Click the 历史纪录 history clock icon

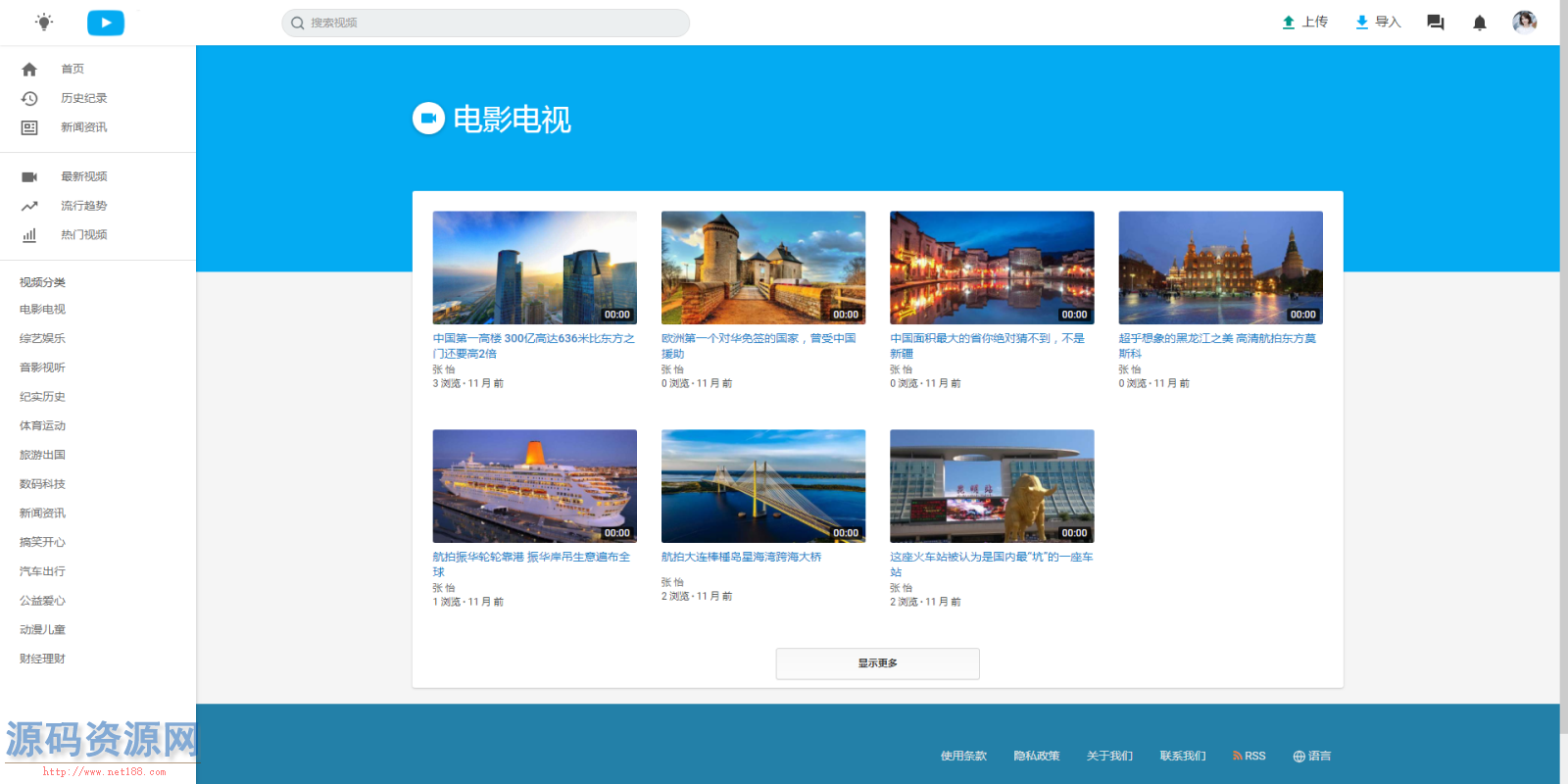29,98
